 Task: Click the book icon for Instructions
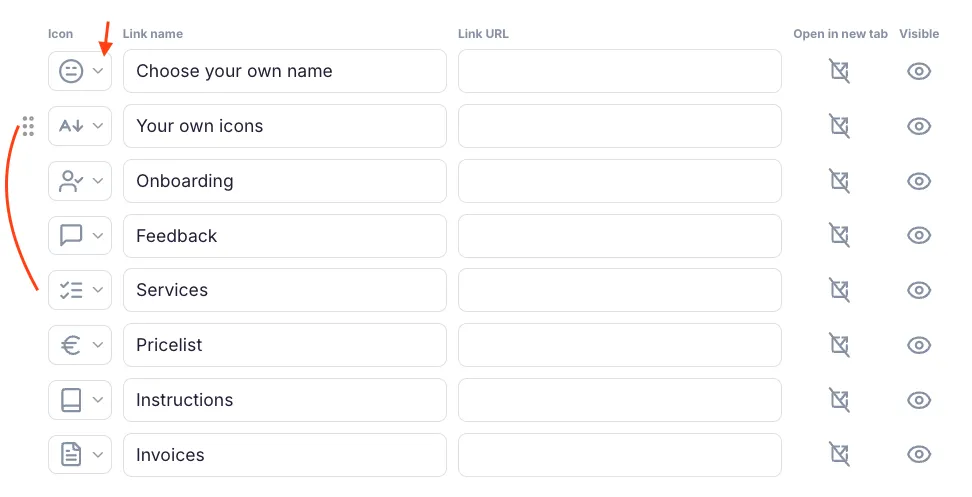(71, 400)
